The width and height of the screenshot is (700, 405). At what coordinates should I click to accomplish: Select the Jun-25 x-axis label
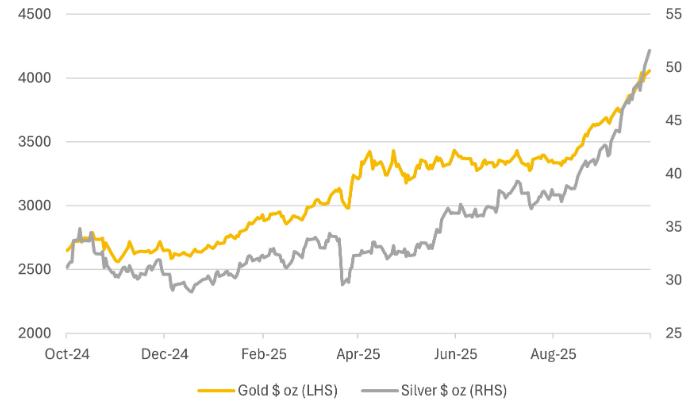tap(455, 353)
